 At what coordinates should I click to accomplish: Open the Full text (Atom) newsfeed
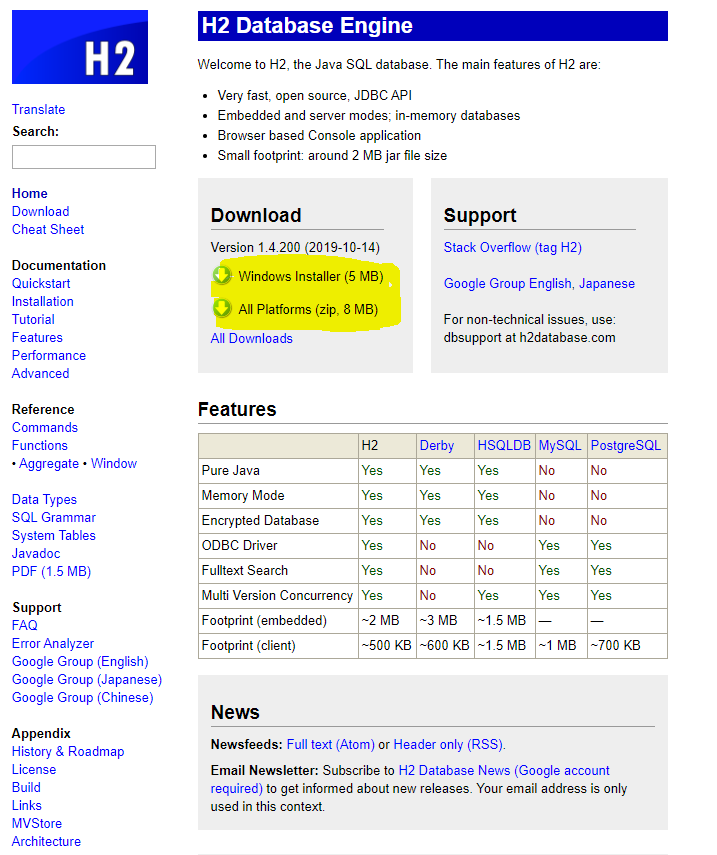pos(330,744)
